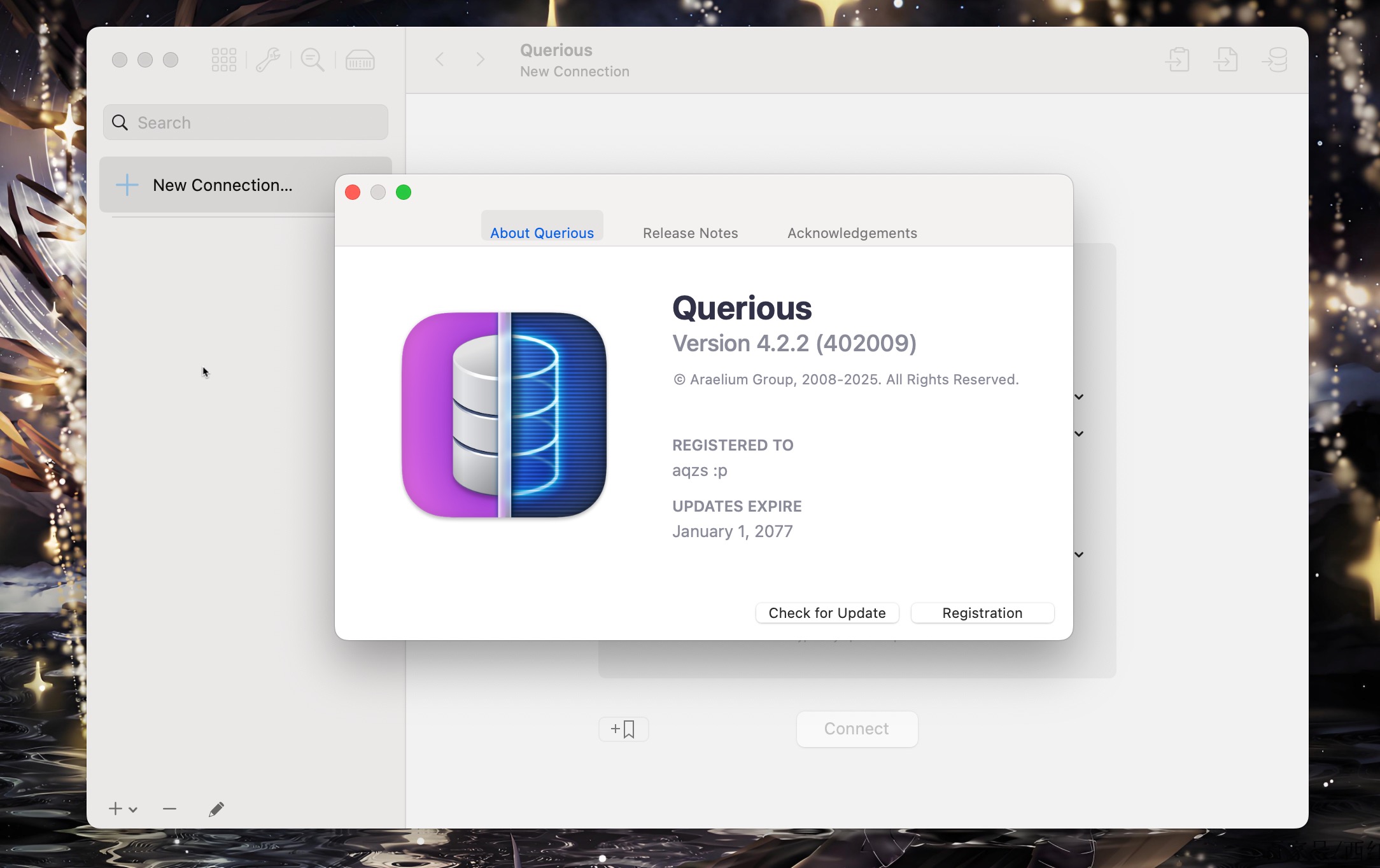Click the Check for Update button
1380x868 pixels.
pos(827,613)
